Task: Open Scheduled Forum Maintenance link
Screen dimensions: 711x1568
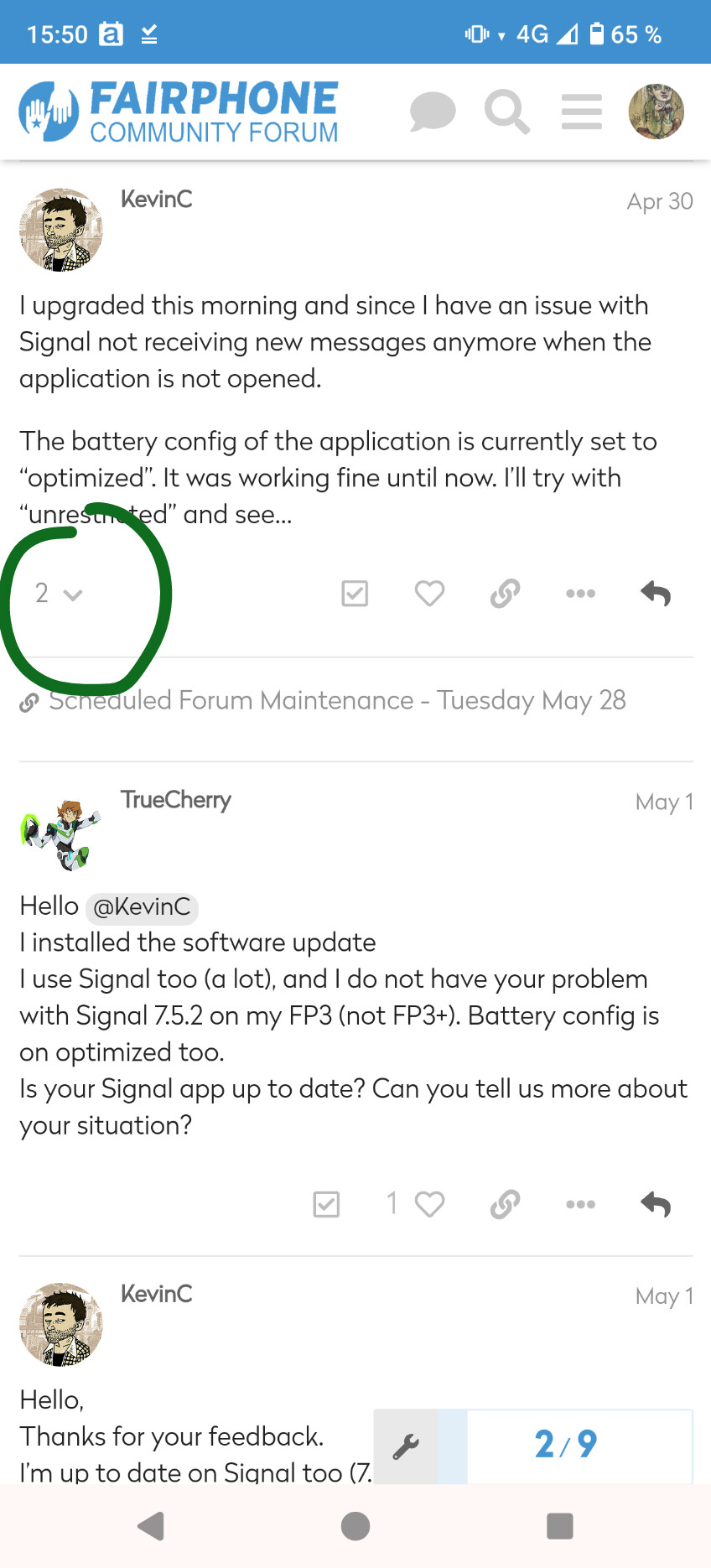Action: click(x=337, y=700)
